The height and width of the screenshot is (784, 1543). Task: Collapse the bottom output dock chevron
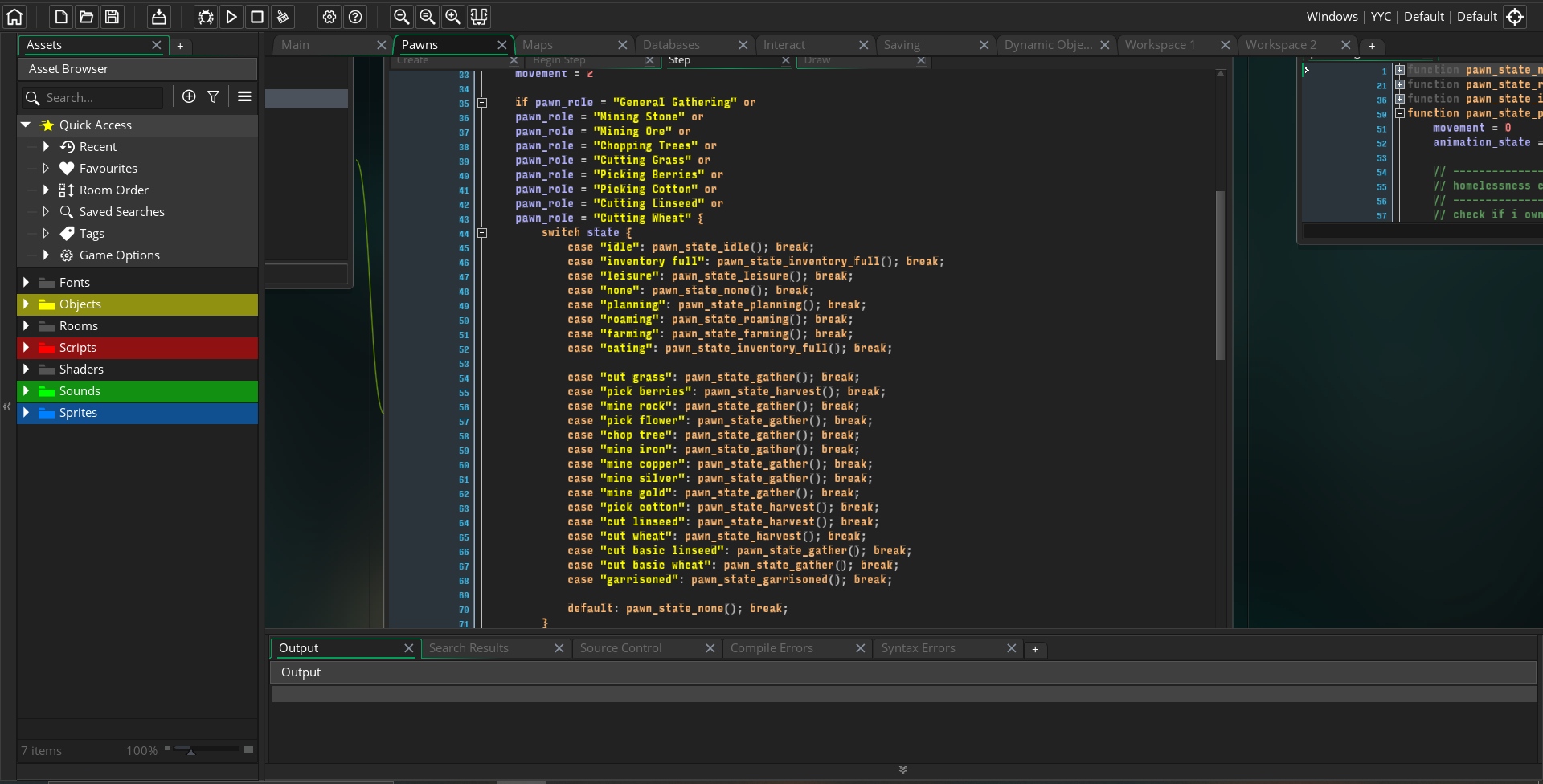903,770
